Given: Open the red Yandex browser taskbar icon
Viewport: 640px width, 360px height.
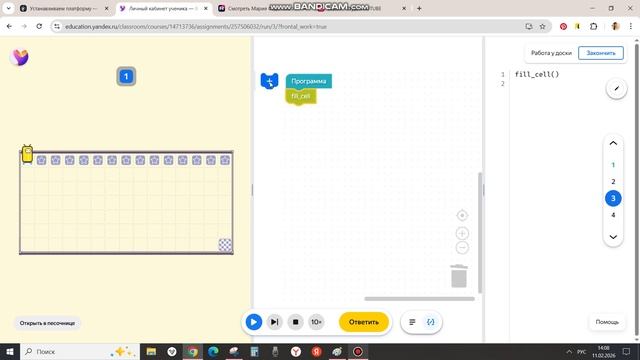Looking at the screenshot, I should (x=316, y=351).
